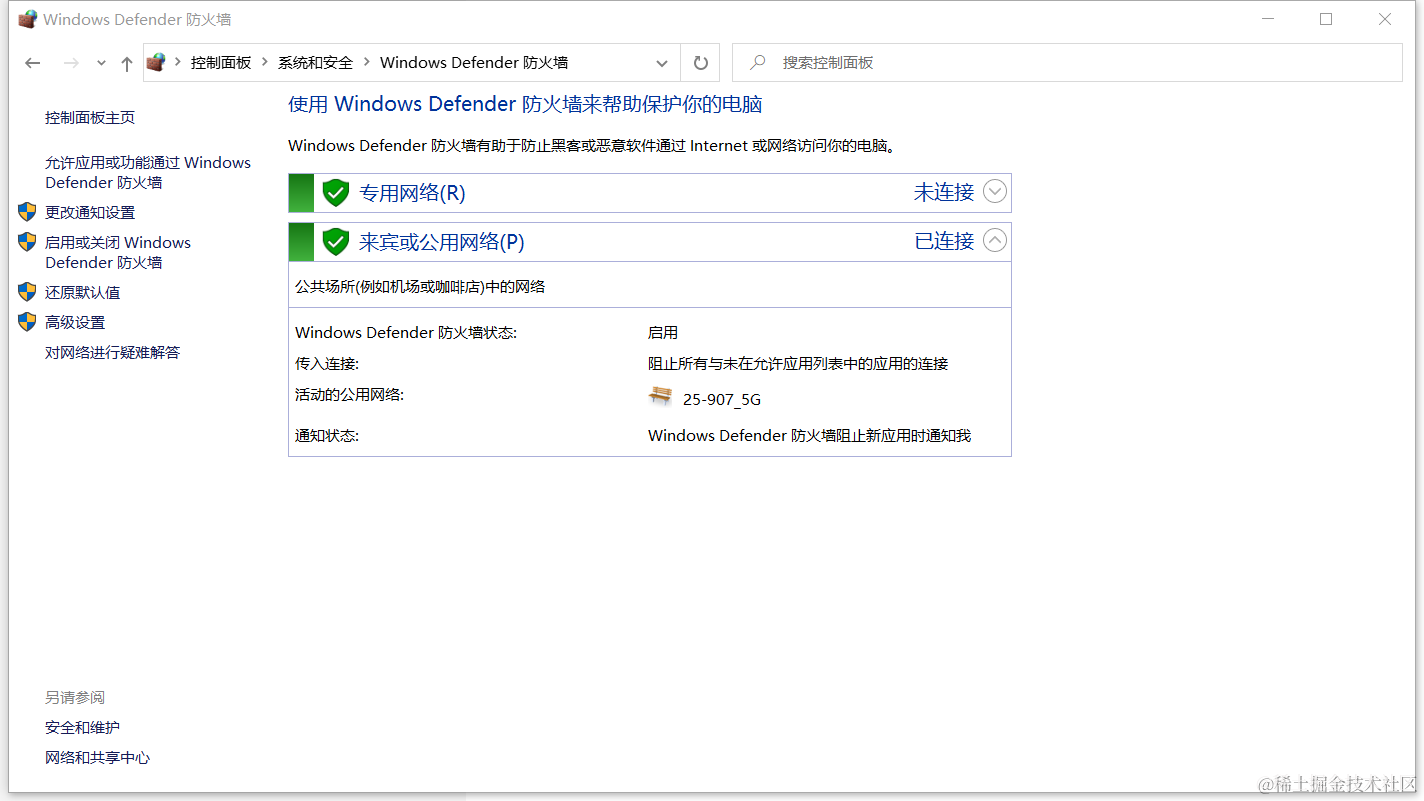The width and height of the screenshot is (1424, 801).
Task: Click the forward navigation arrow
Action: click(71, 63)
